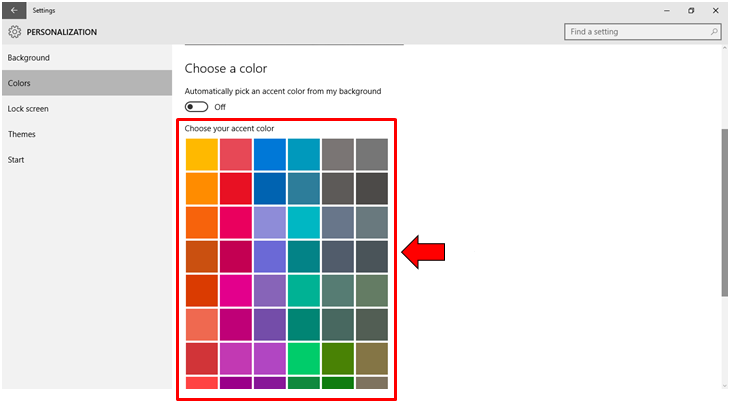Go to Lock screen settings
The image size is (730, 404).
(28, 109)
